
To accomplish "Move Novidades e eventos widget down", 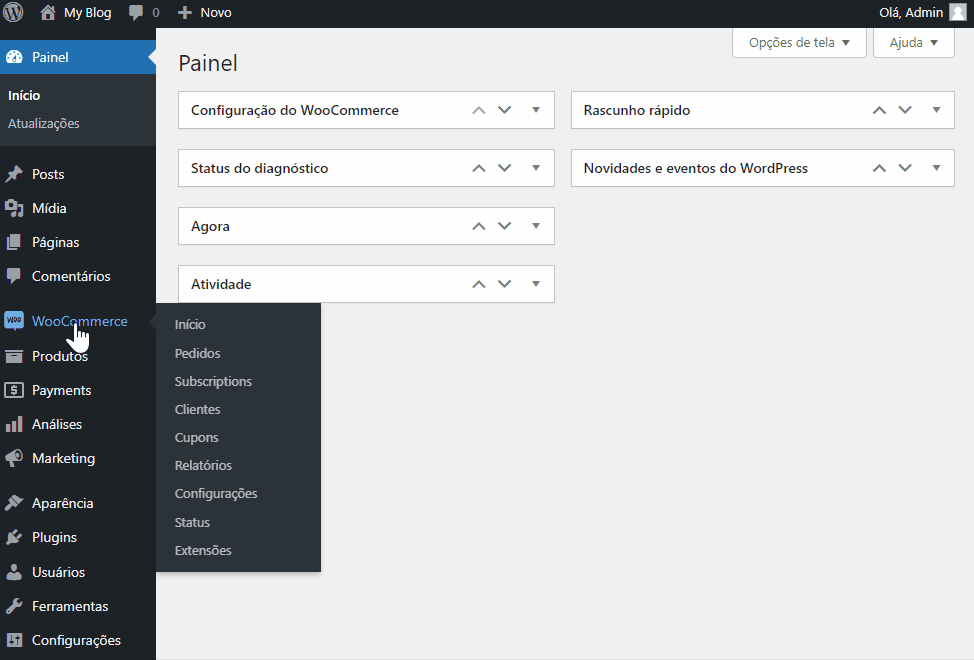I will click(905, 168).
